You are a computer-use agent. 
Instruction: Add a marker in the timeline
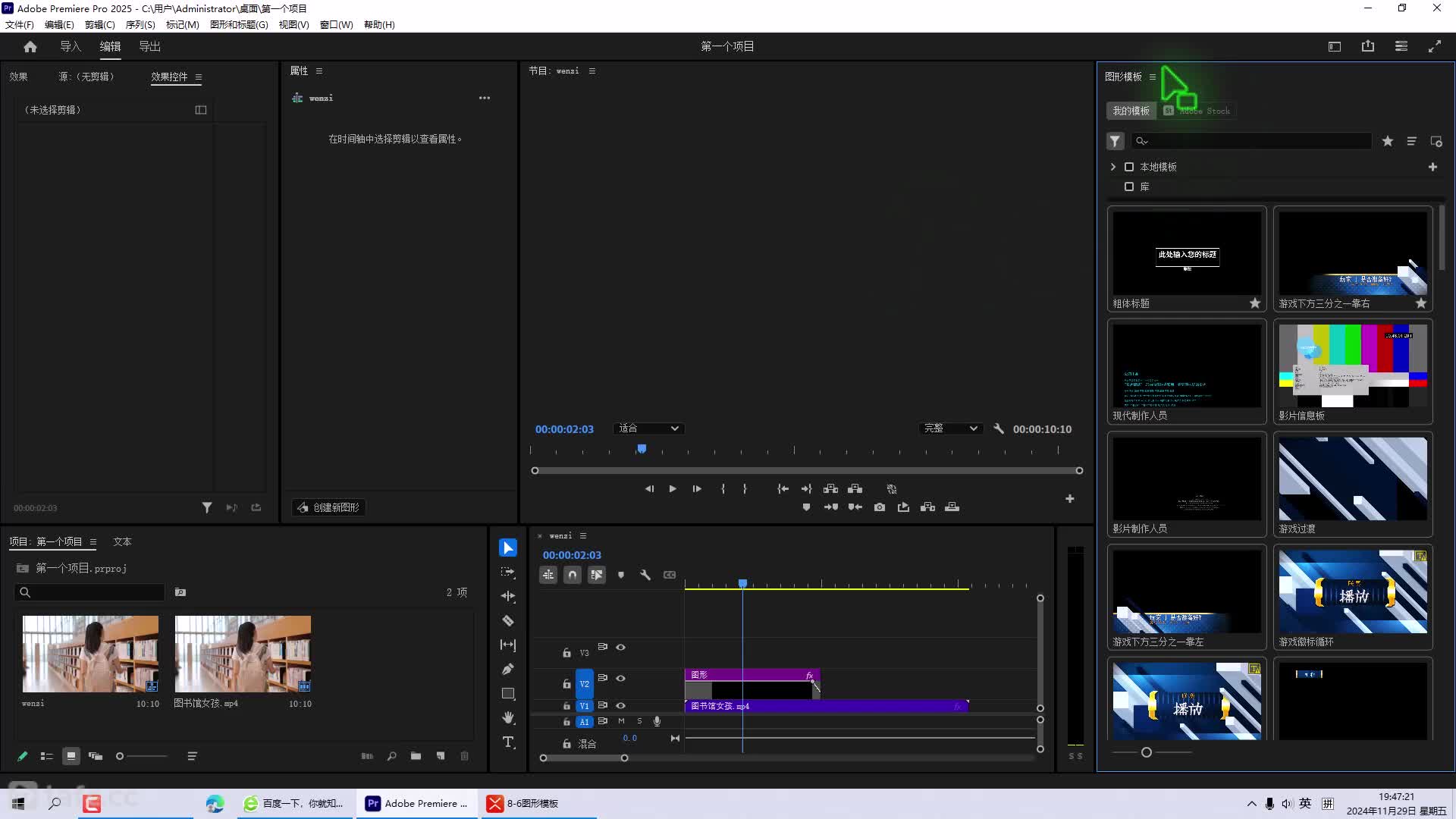tap(621, 575)
